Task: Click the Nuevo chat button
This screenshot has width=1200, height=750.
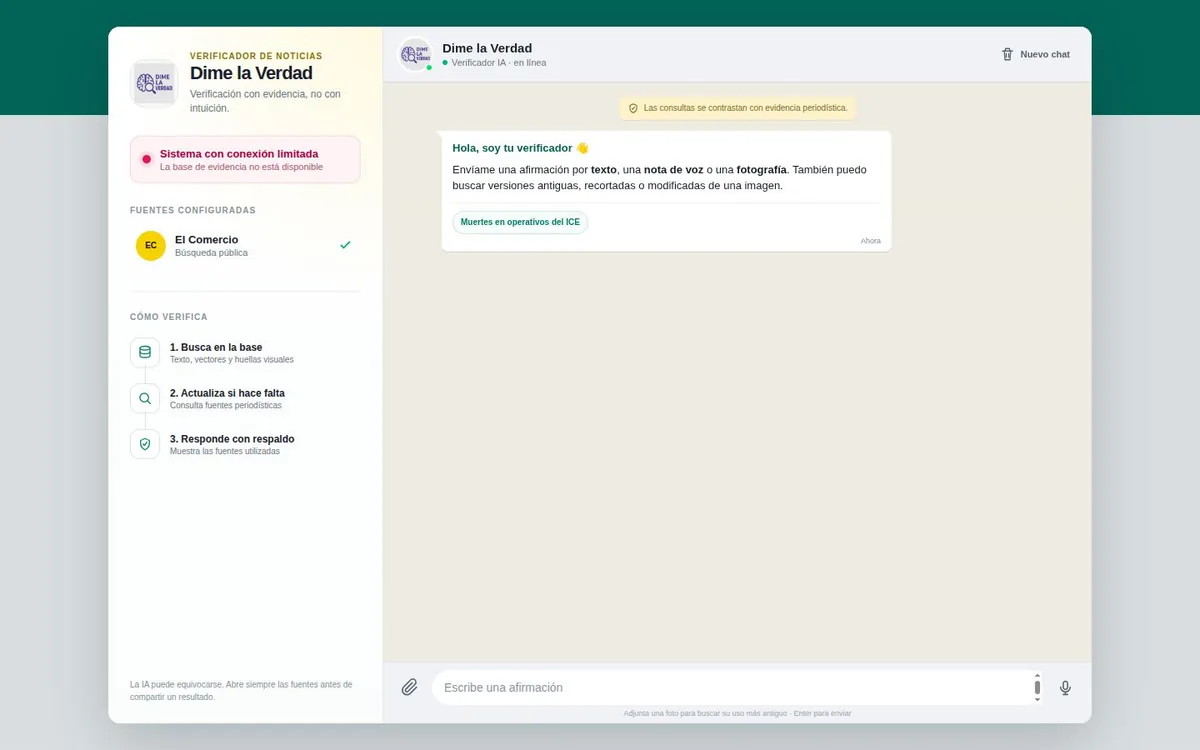Action: tap(1036, 54)
